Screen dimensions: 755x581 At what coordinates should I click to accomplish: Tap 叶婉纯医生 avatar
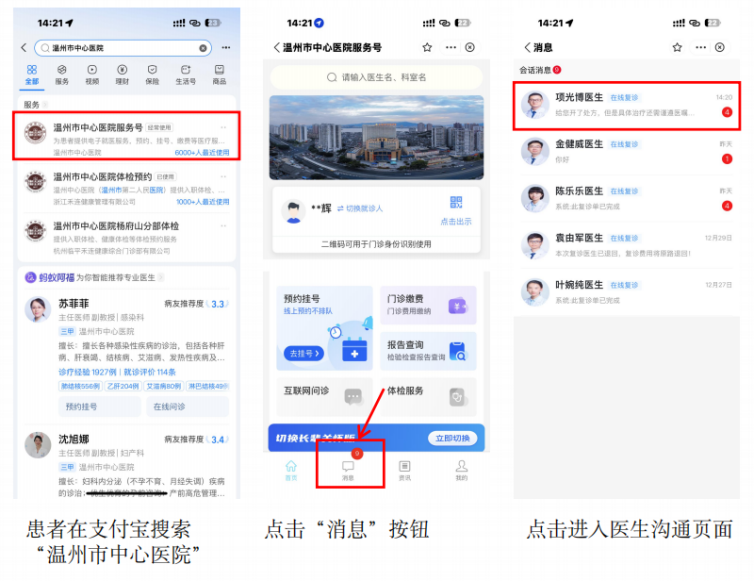click(x=535, y=292)
